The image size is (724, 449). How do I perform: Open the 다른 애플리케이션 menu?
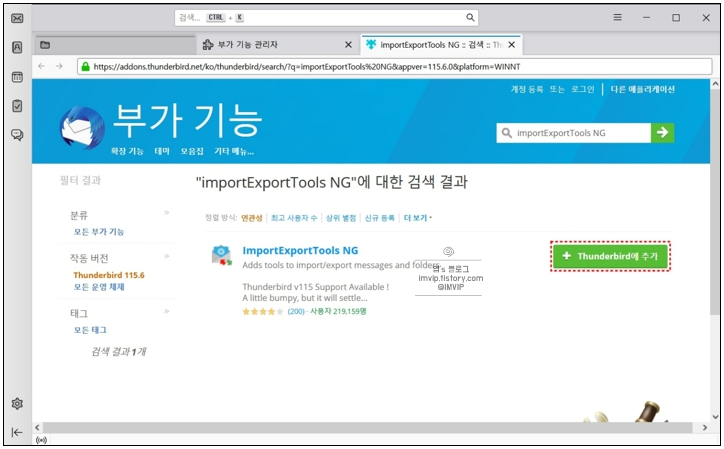tap(642, 89)
